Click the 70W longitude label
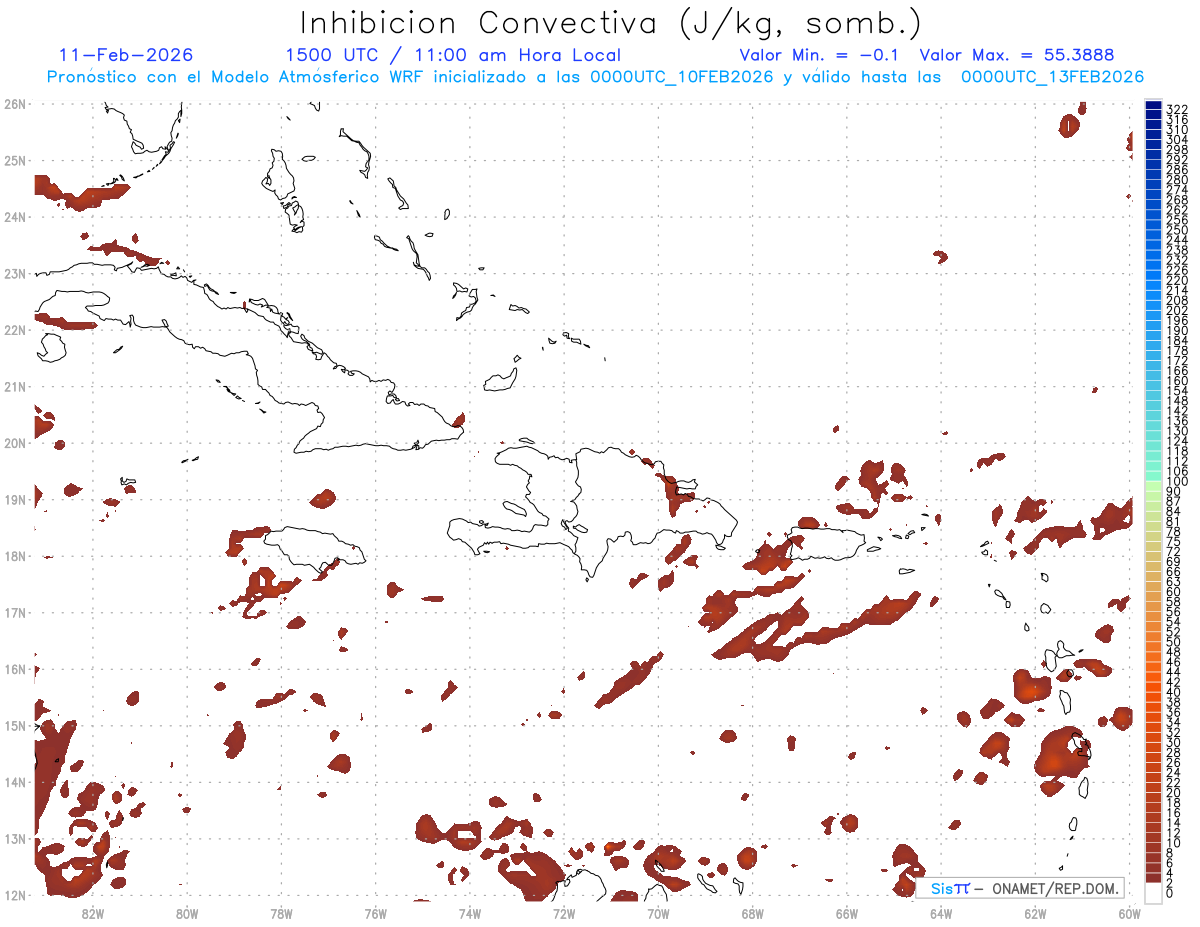1200x927 pixels. pyautogui.click(x=658, y=913)
